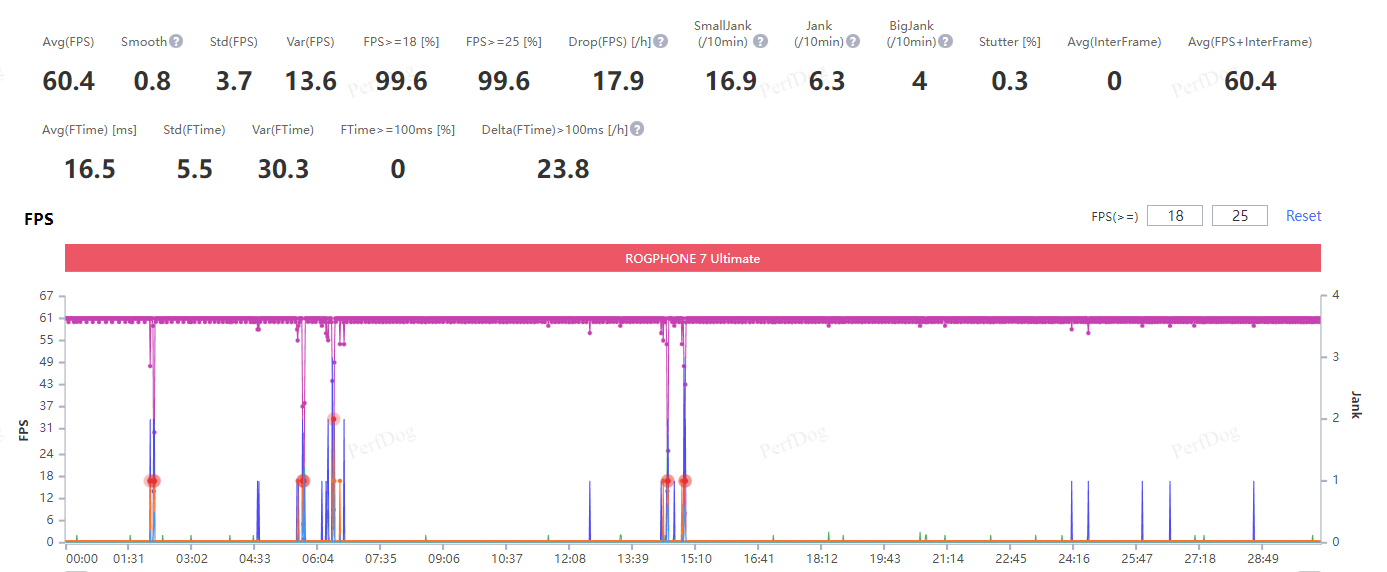
Task: Open help icon beside Drop(FPS) [/h]
Action: click(661, 42)
